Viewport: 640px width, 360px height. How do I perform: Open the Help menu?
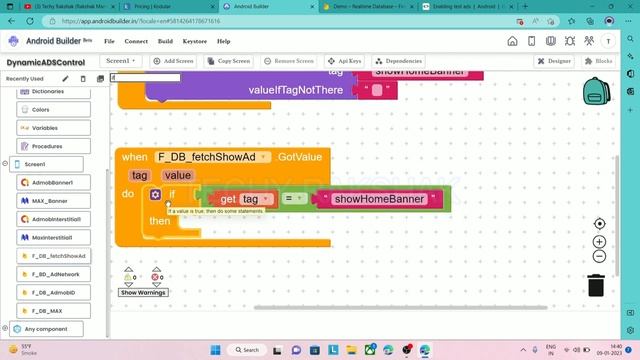click(223, 41)
